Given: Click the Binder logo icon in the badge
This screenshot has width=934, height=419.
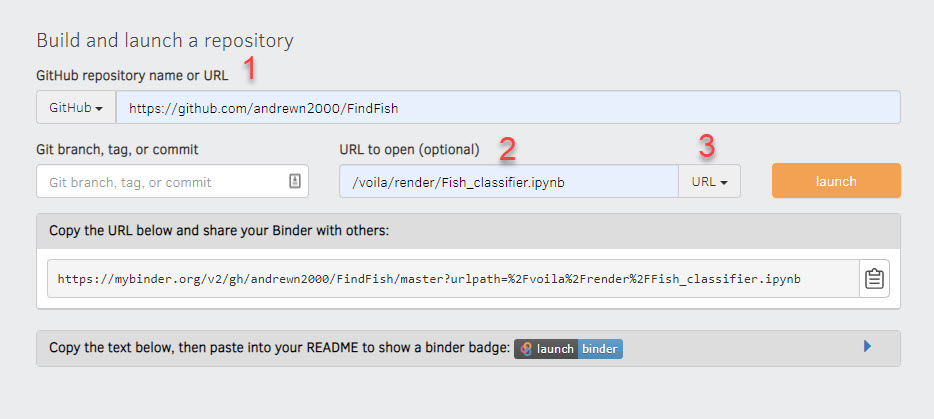Looking at the screenshot, I should click(x=525, y=349).
